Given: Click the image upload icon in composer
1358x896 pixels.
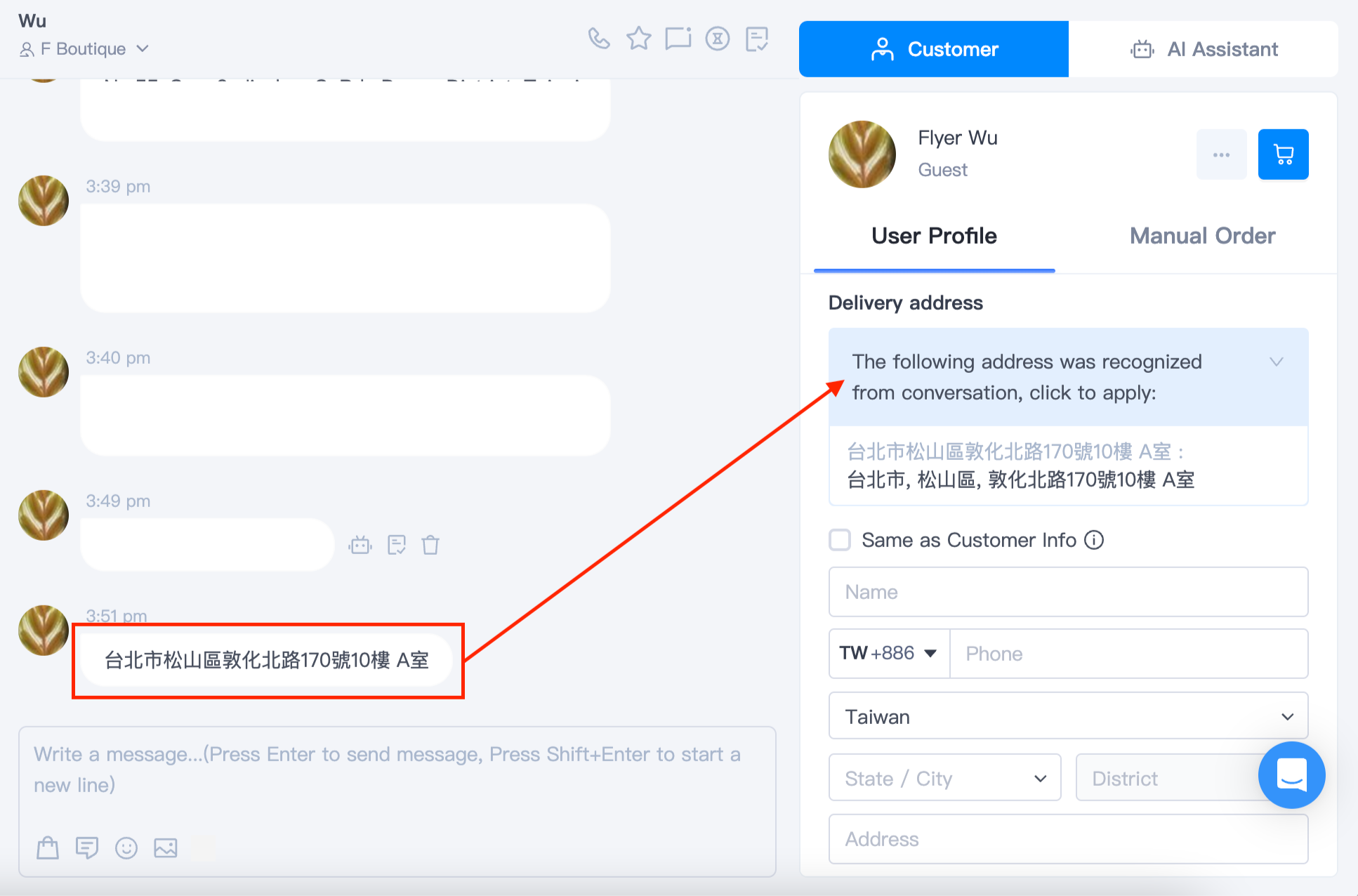Looking at the screenshot, I should [x=166, y=848].
